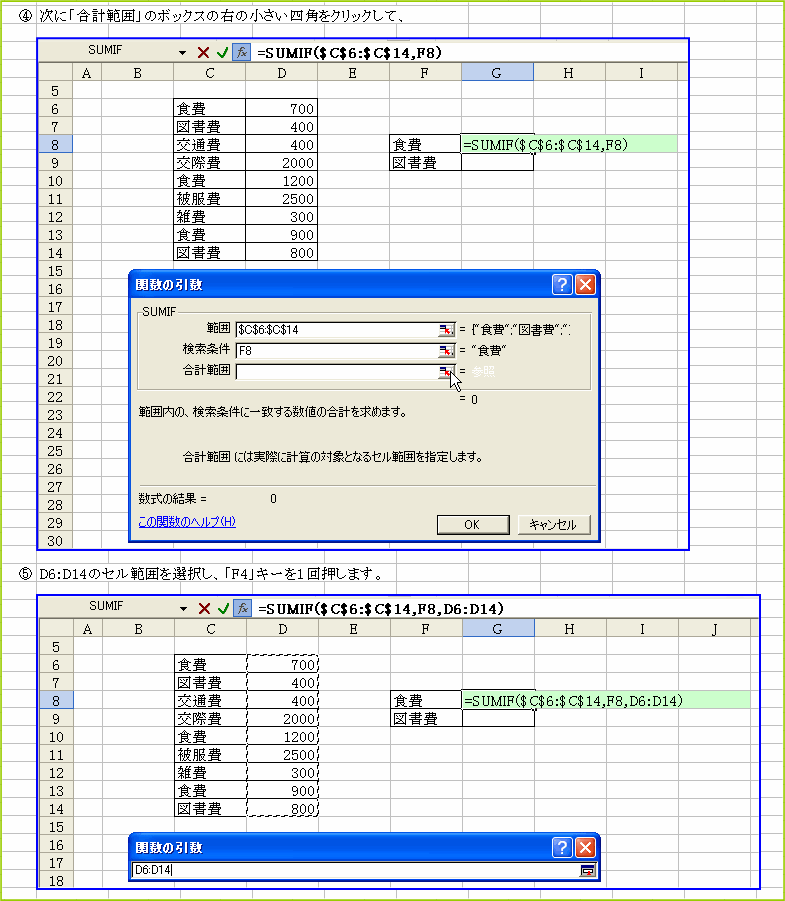Open the lower SUMIF name box dropdown arrow
Image resolution: width=785 pixels, height=901 pixels.
coord(183,609)
